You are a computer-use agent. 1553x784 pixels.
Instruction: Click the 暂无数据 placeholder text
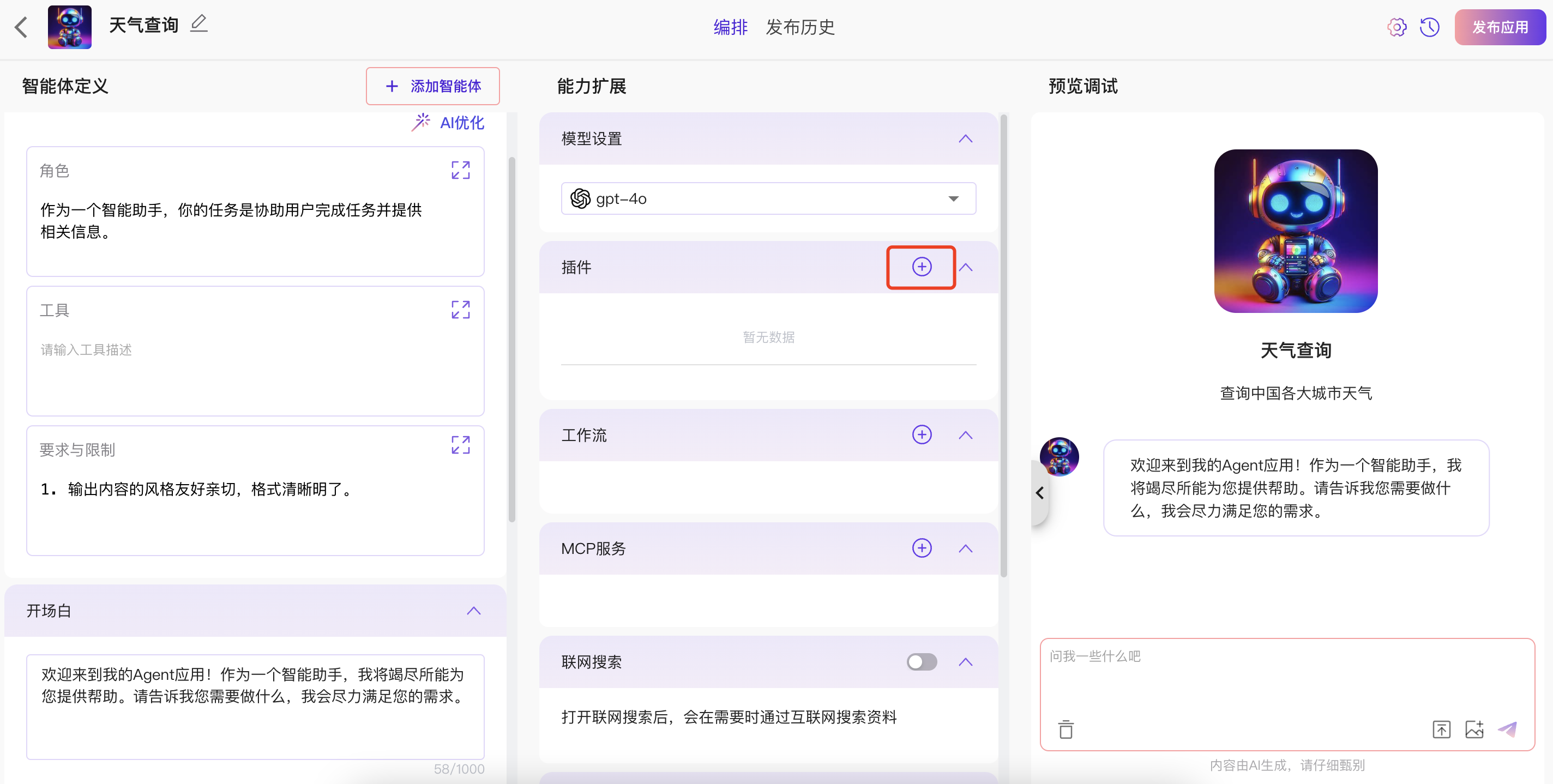[x=768, y=337]
